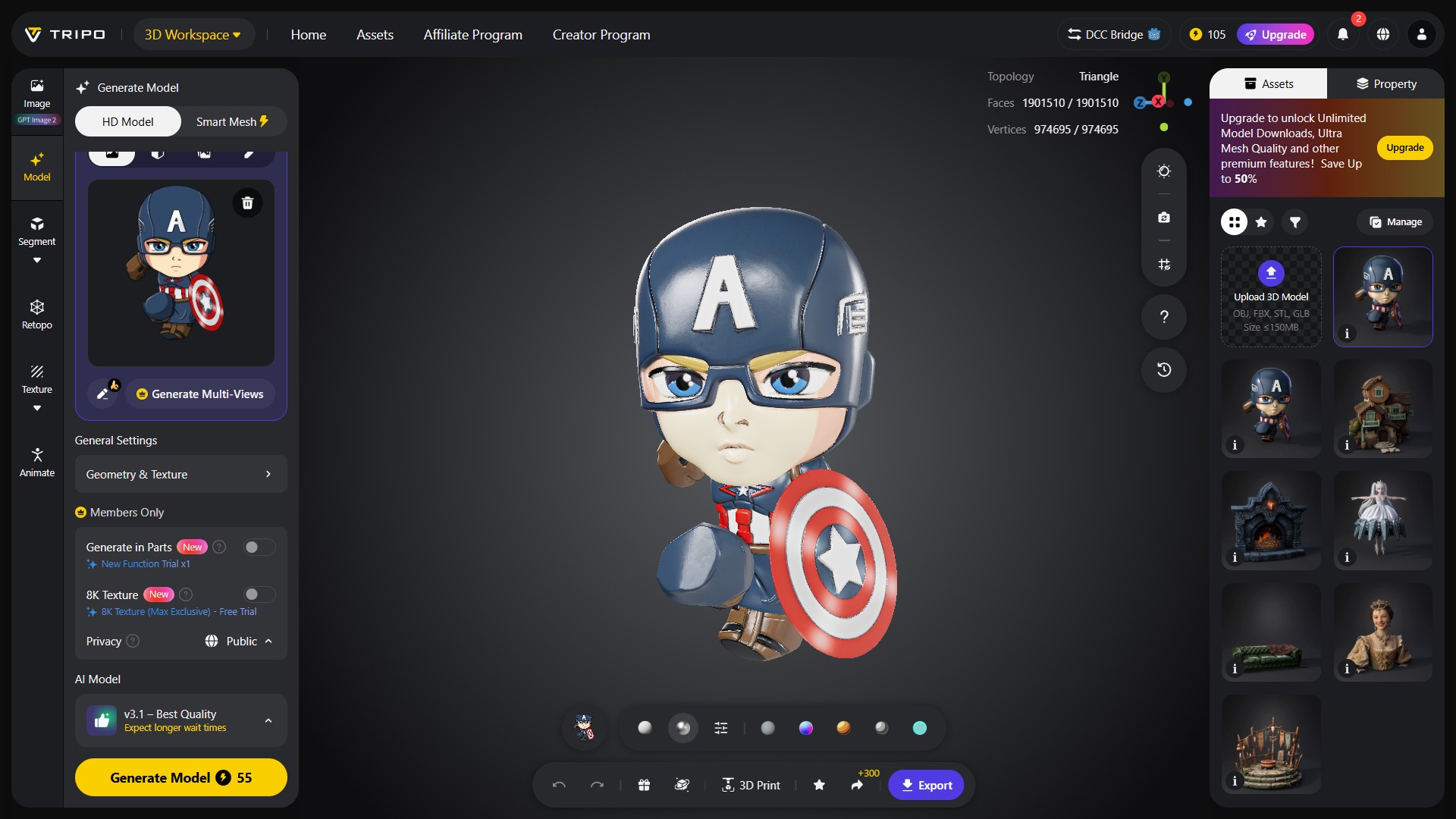
Task: Click the gift icon in bottom toolbar
Action: 644,785
